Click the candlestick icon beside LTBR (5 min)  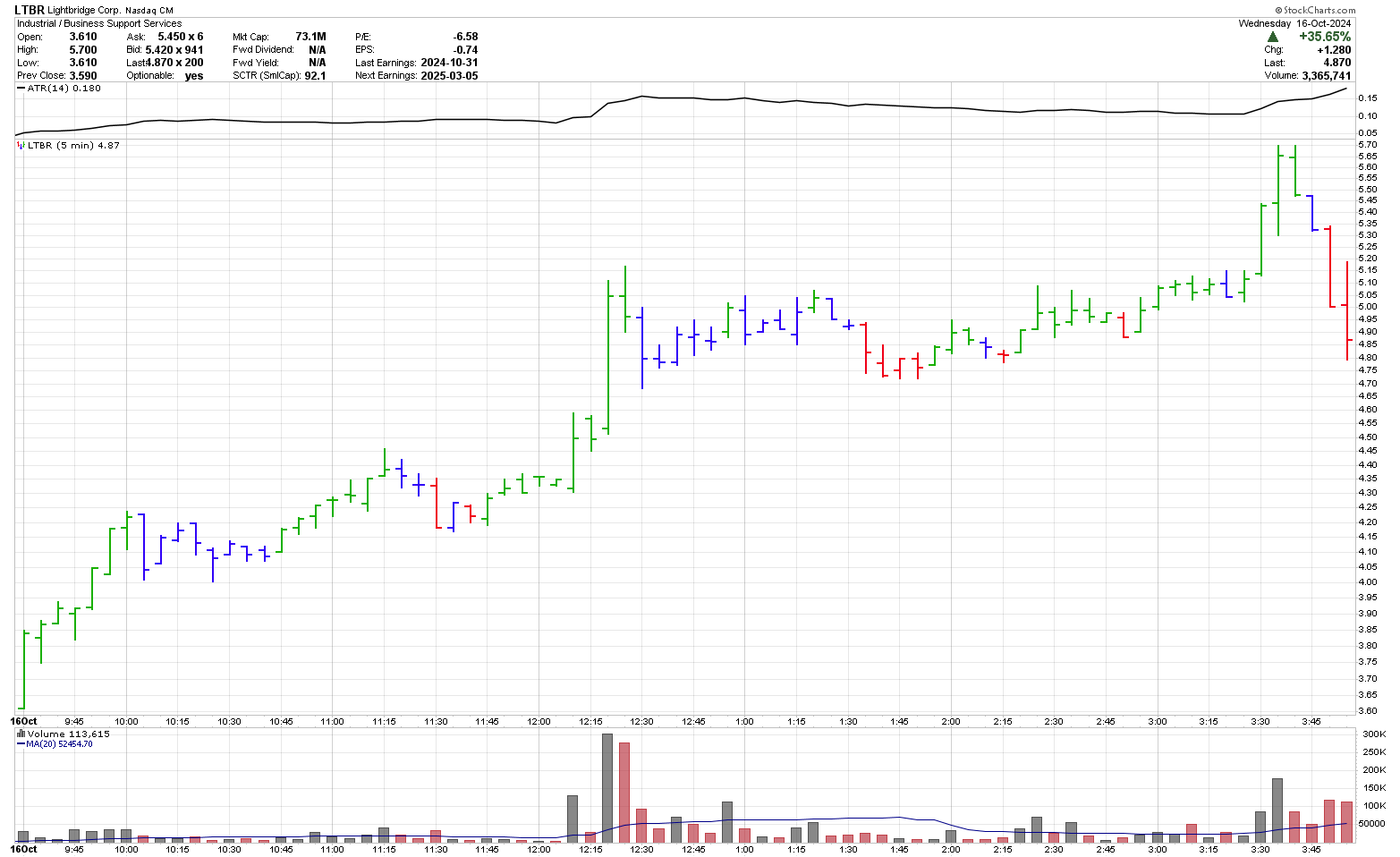pyautogui.click(x=21, y=145)
